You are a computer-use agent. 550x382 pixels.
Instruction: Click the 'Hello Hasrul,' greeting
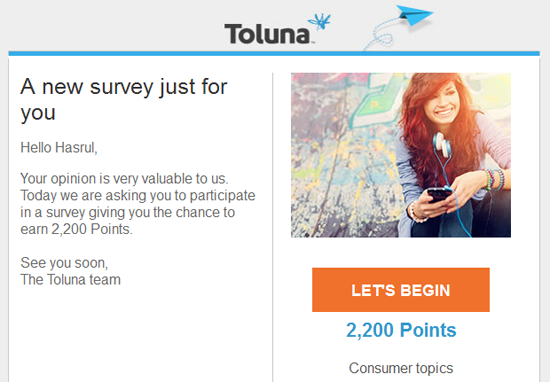59,148
